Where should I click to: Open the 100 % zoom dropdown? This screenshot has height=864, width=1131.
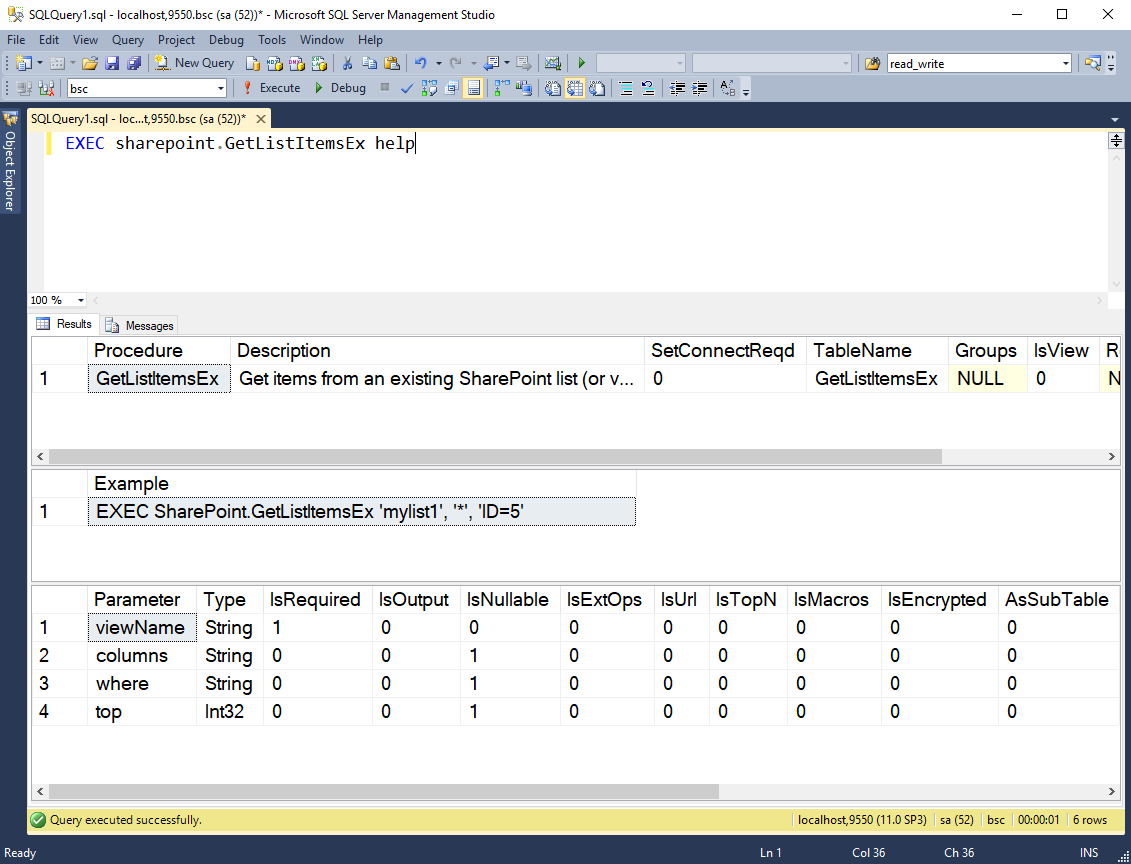[81, 300]
